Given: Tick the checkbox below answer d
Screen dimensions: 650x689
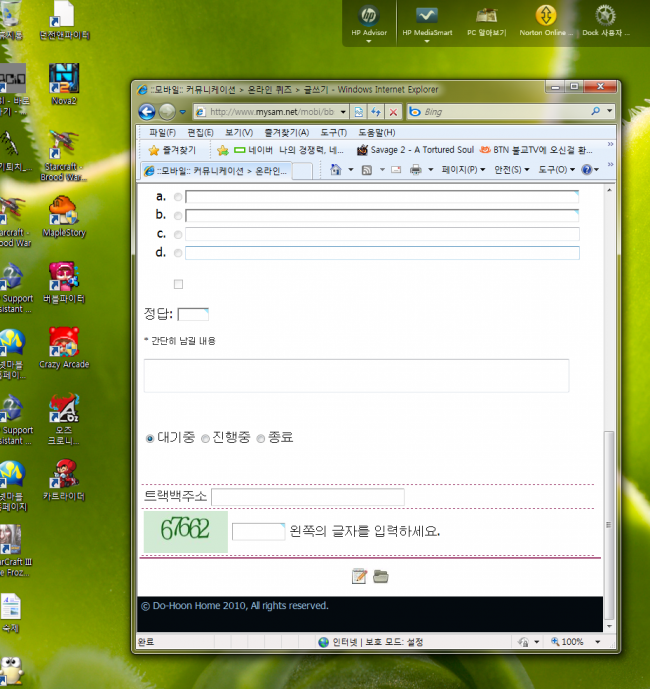Looking at the screenshot, I should pos(179,285).
